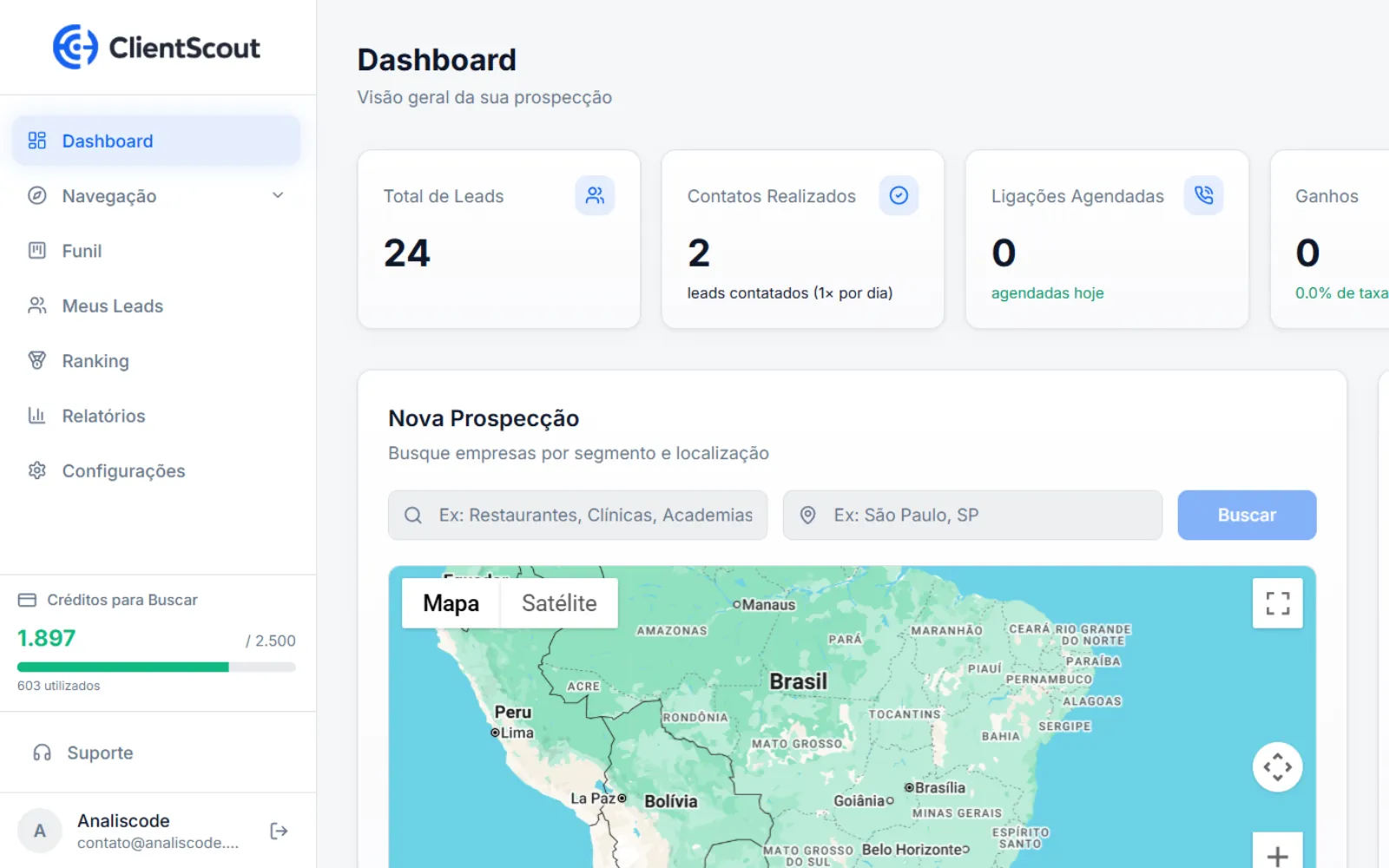Open Suporte link
The height and width of the screenshot is (868, 1389).
coord(156,753)
